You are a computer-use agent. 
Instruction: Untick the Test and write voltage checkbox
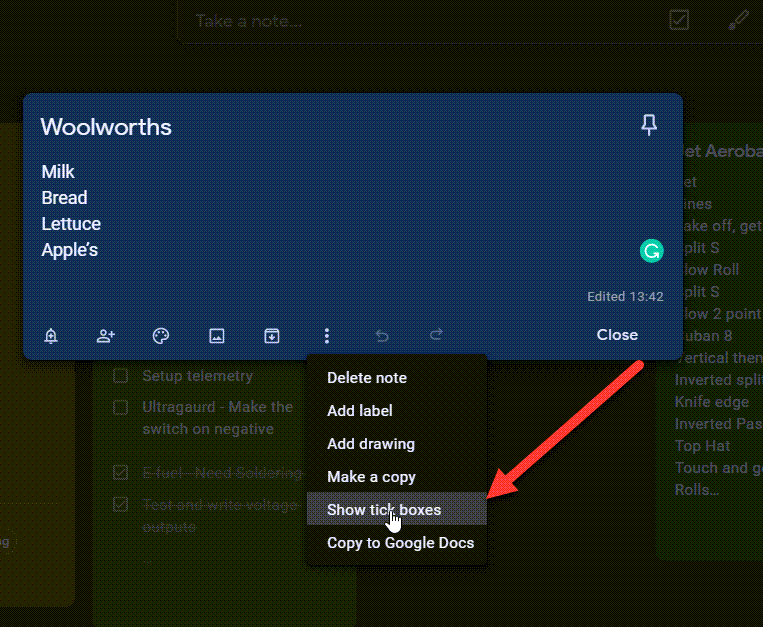pos(120,504)
